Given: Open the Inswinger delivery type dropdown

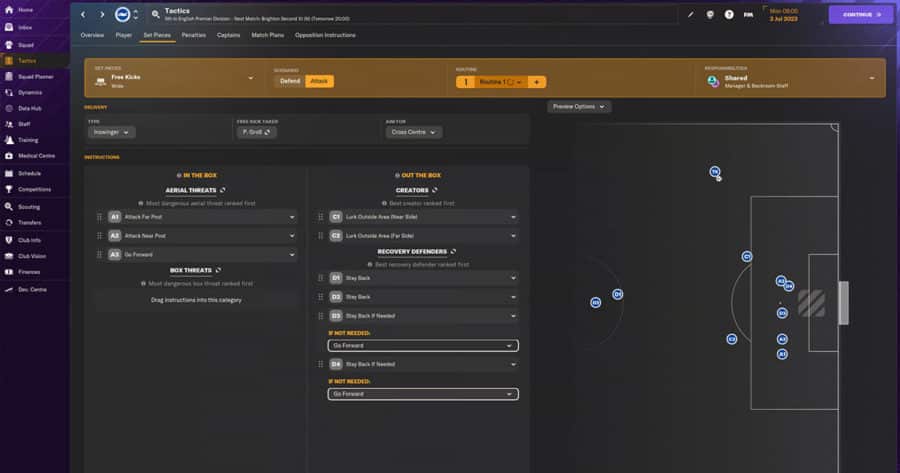Looking at the screenshot, I should tap(111, 132).
